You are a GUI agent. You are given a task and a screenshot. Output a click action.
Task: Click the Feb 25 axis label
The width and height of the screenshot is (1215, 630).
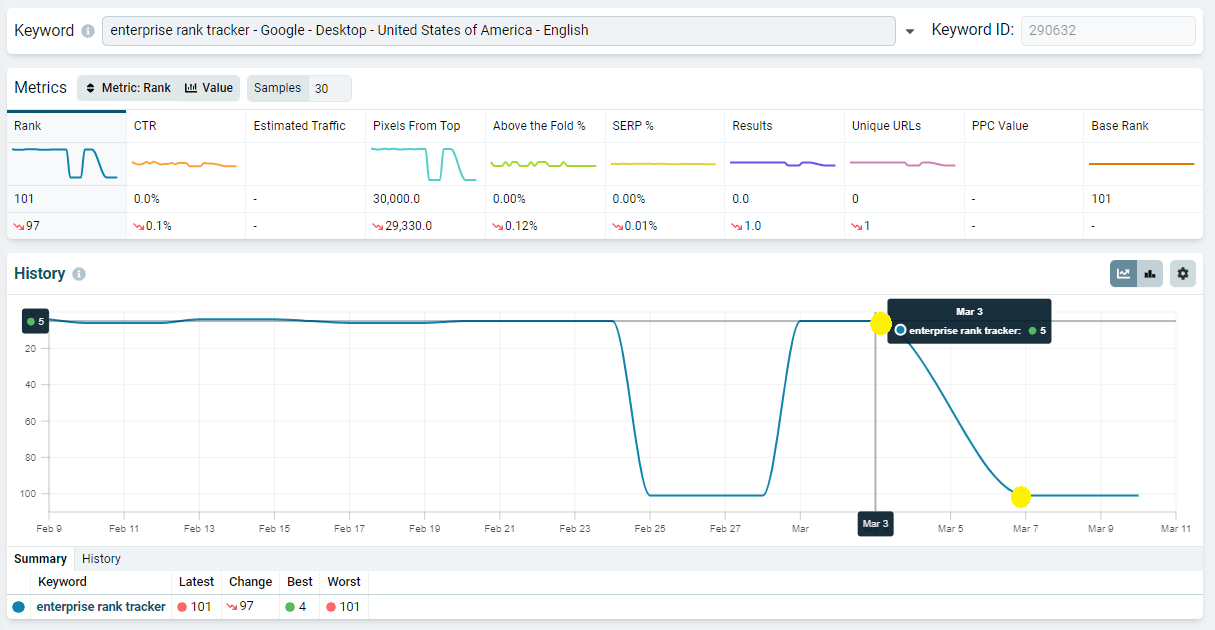[649, 528]
